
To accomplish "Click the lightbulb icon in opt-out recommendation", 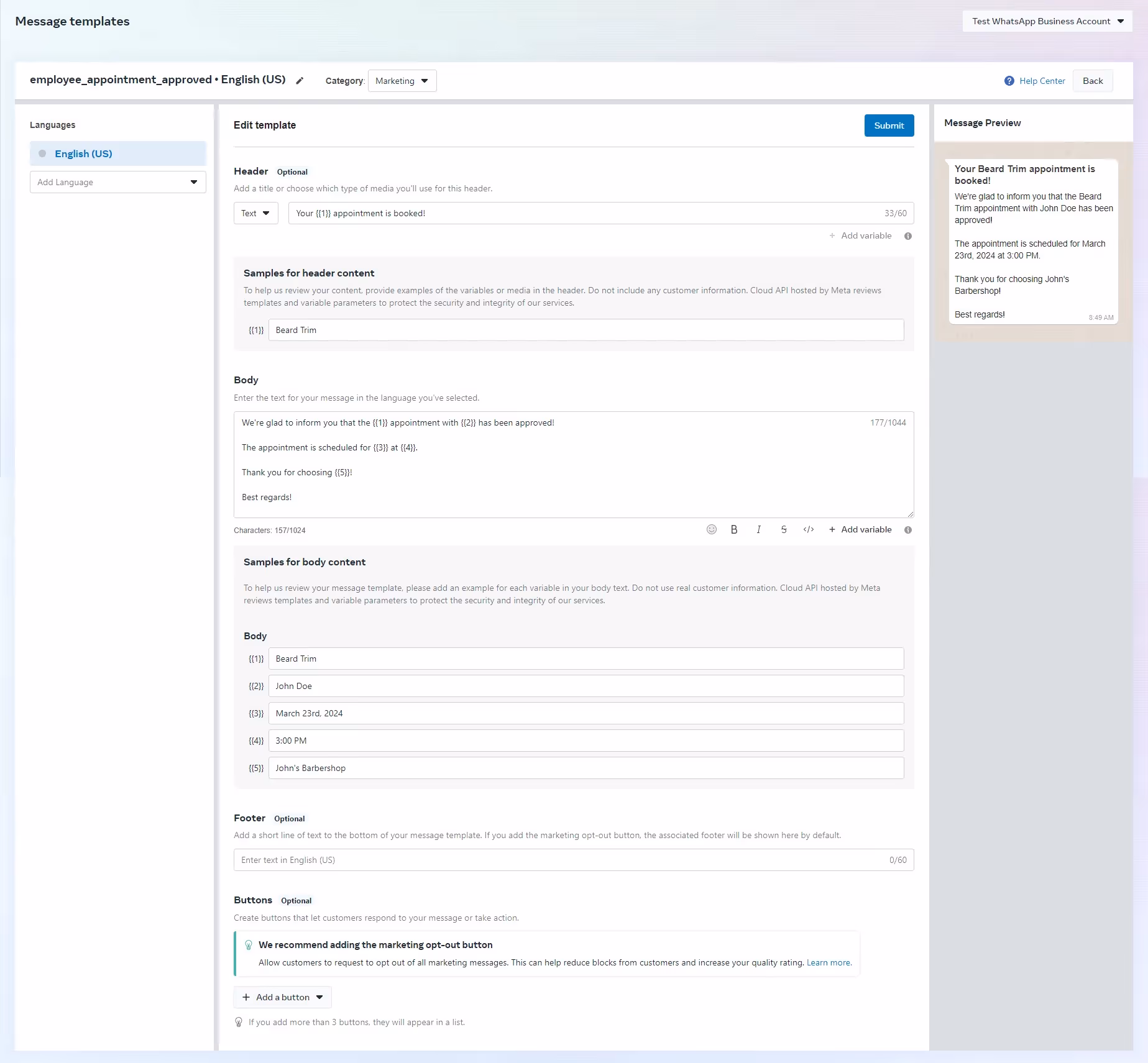I will coord(249,945).
